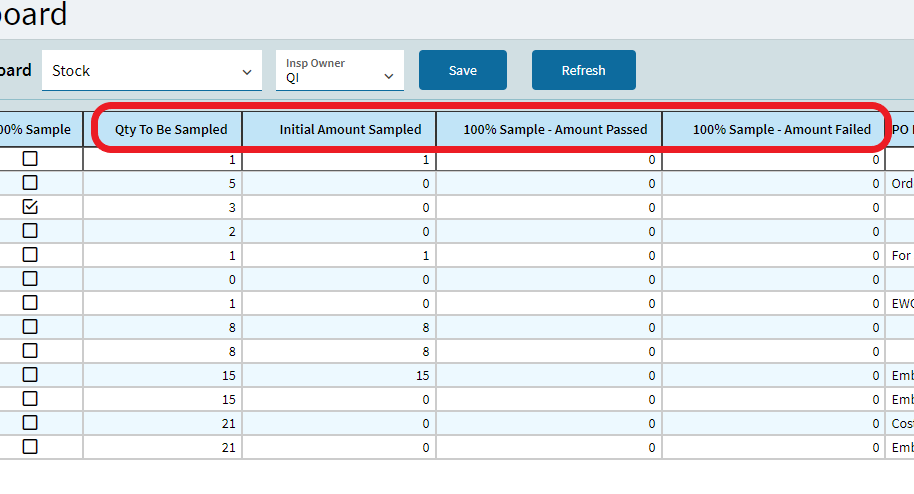Refresh the dashboard data

coord(583,70)
